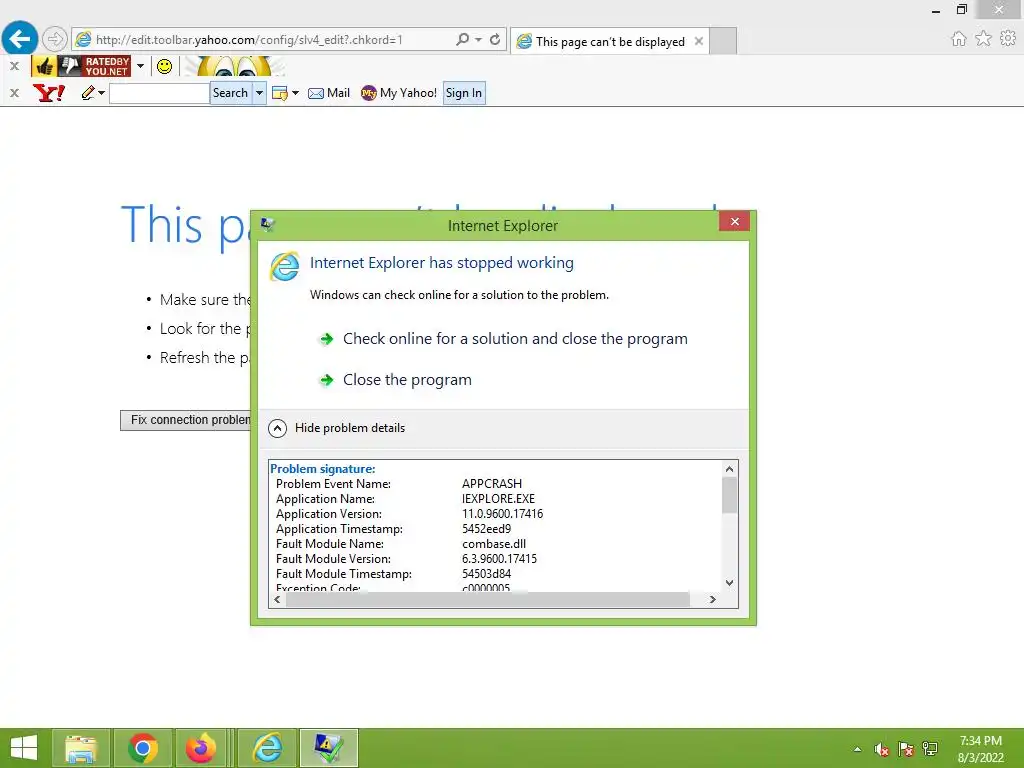
Task: Click the details pane scroll up arrow
Action: (x=729, y=469)
